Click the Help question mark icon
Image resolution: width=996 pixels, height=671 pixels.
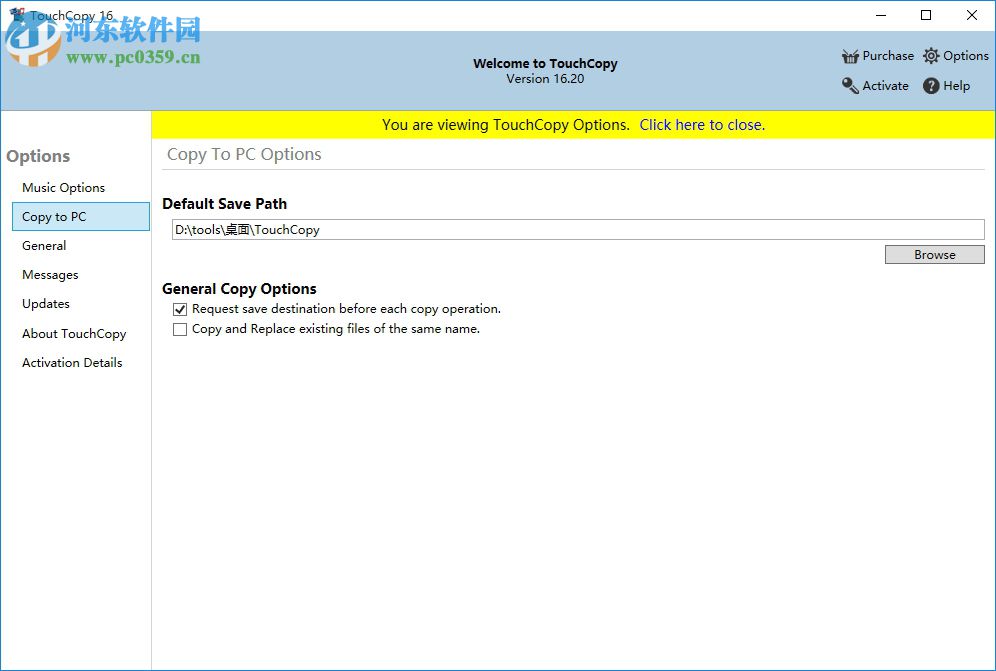tap(931, 86)
